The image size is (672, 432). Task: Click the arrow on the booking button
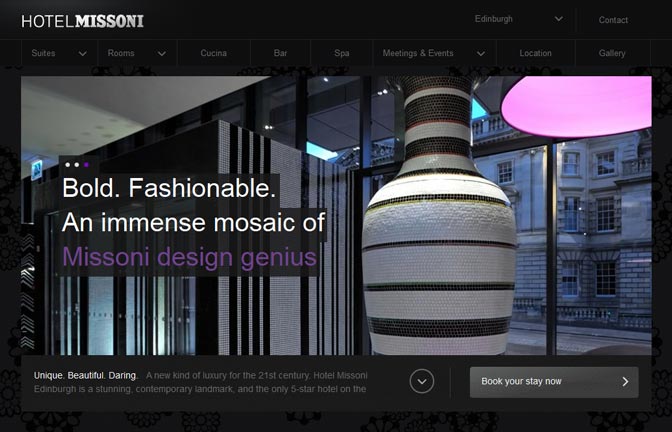pyautogui.click(x=625, y=381)
